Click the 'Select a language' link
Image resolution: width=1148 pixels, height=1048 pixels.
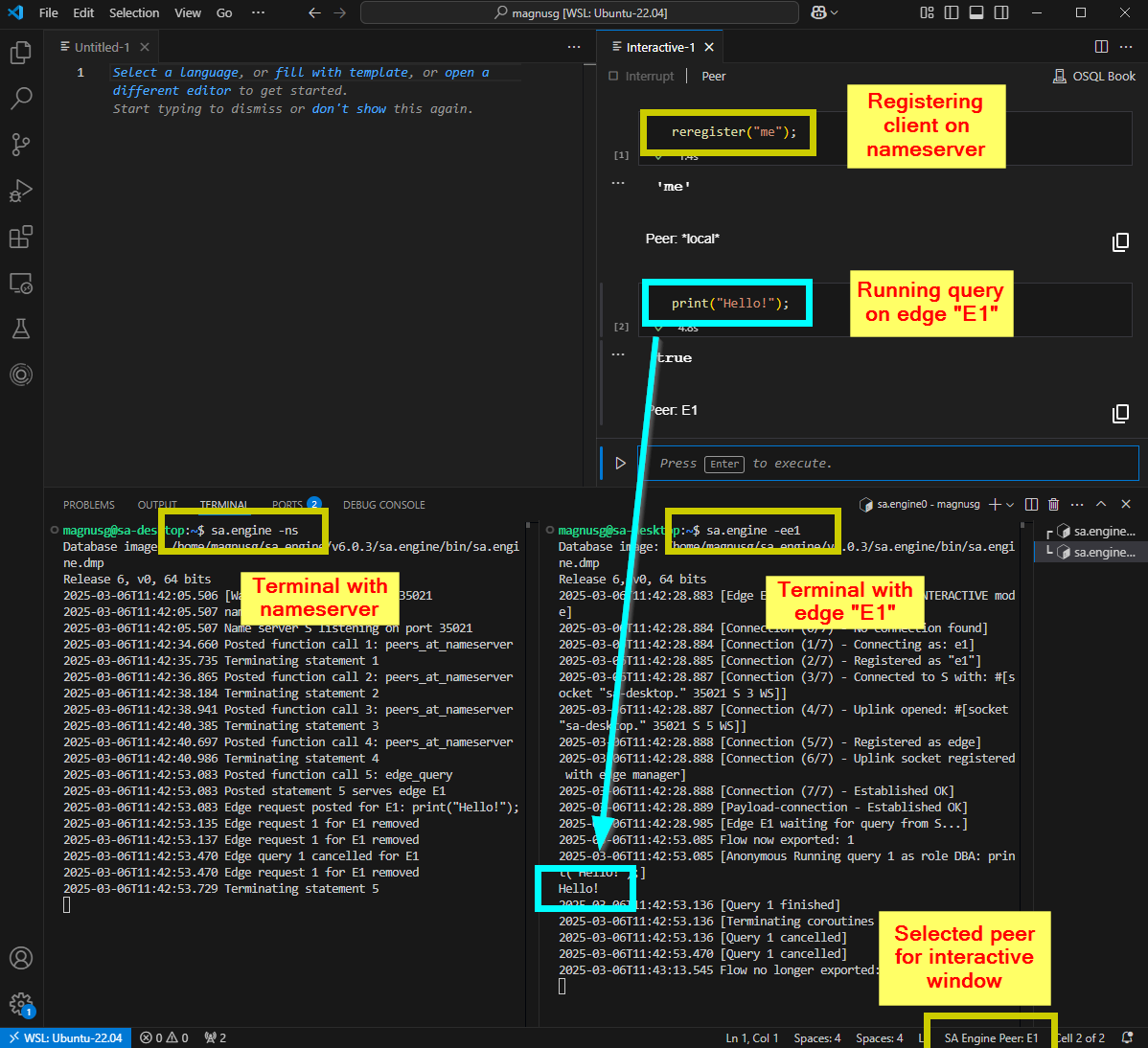(175, 73)
